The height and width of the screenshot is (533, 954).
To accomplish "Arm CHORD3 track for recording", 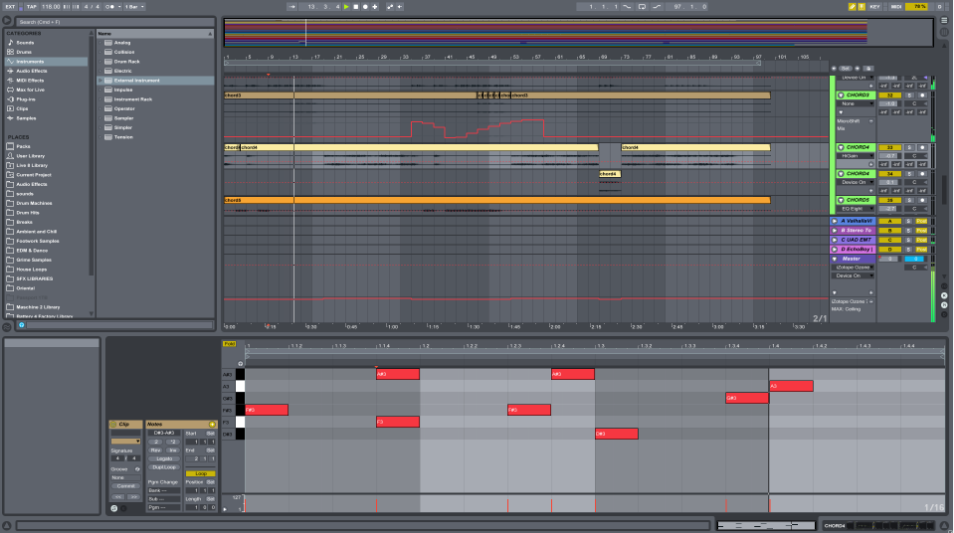I will pyautogui.click(x=922, y=96).
